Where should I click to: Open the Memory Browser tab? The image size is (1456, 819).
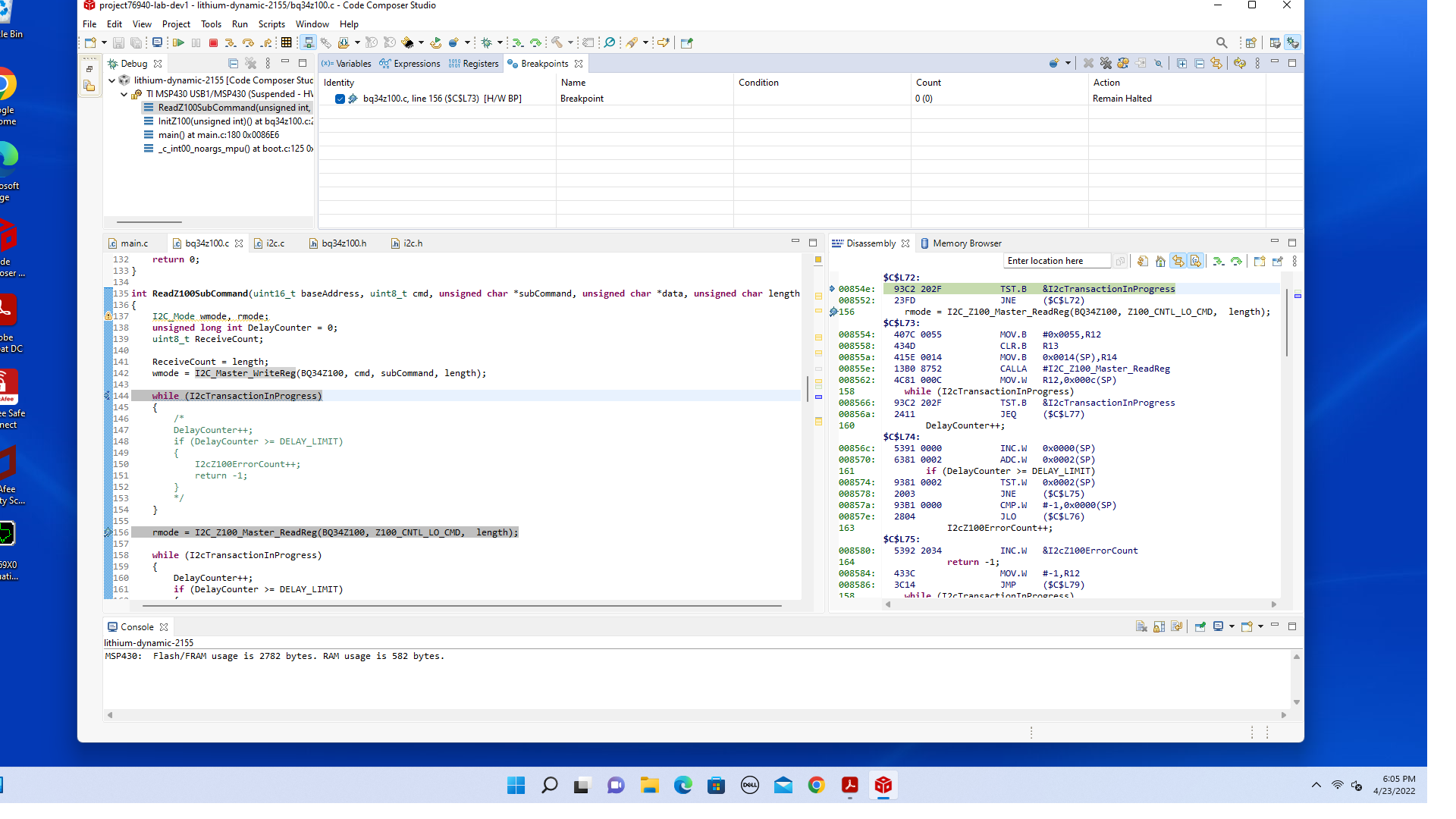[960, 243]
